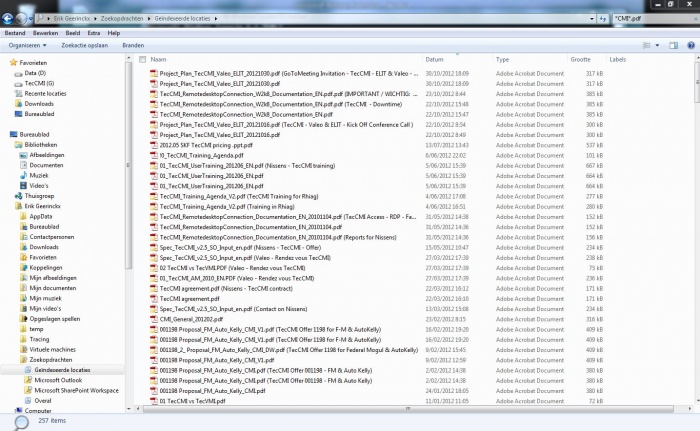Open the Bestand menu
The height and width of the screenshot is (431, 700).
[15, 33]
